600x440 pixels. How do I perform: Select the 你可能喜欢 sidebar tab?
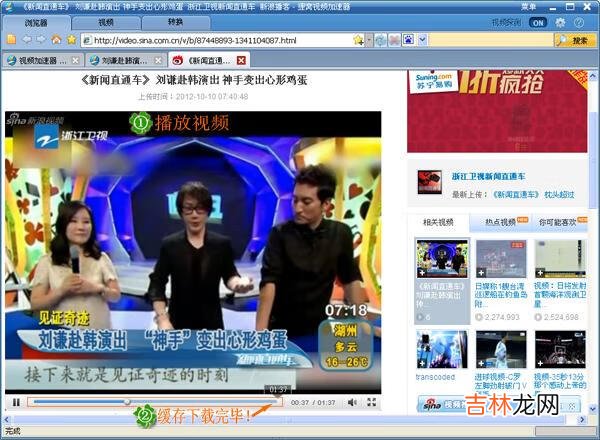[557, 222]
